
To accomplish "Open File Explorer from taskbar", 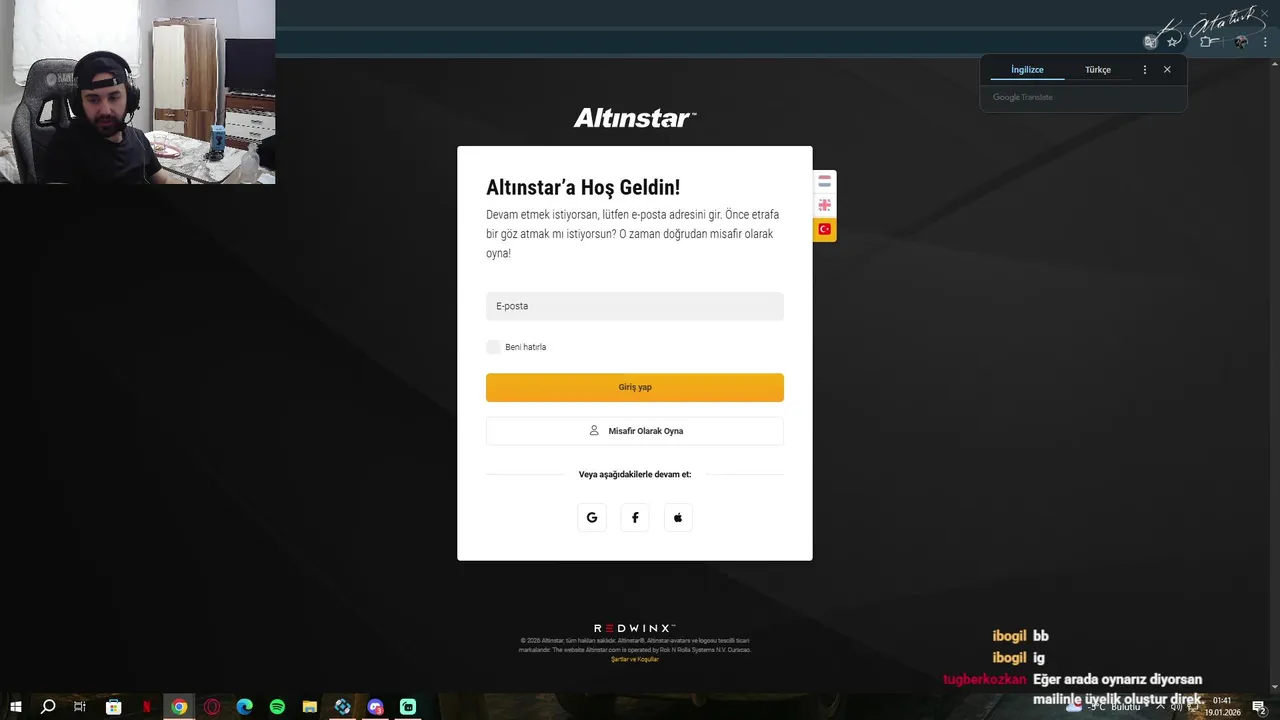I will point(310,707).
